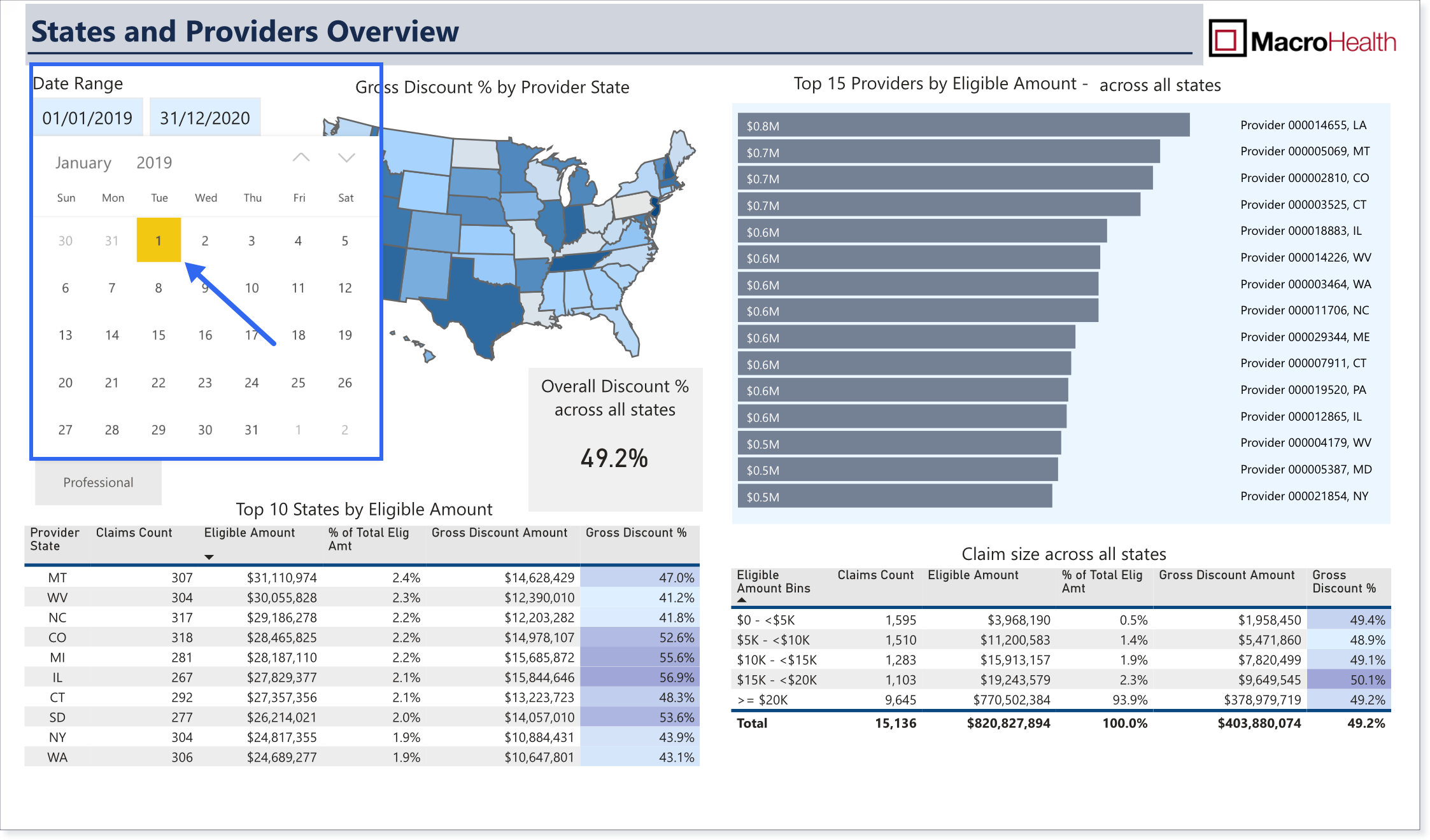Click the Eligible Amount sort arrow
This screenshot has width=1430, height=840.
[x=209, y=557]
